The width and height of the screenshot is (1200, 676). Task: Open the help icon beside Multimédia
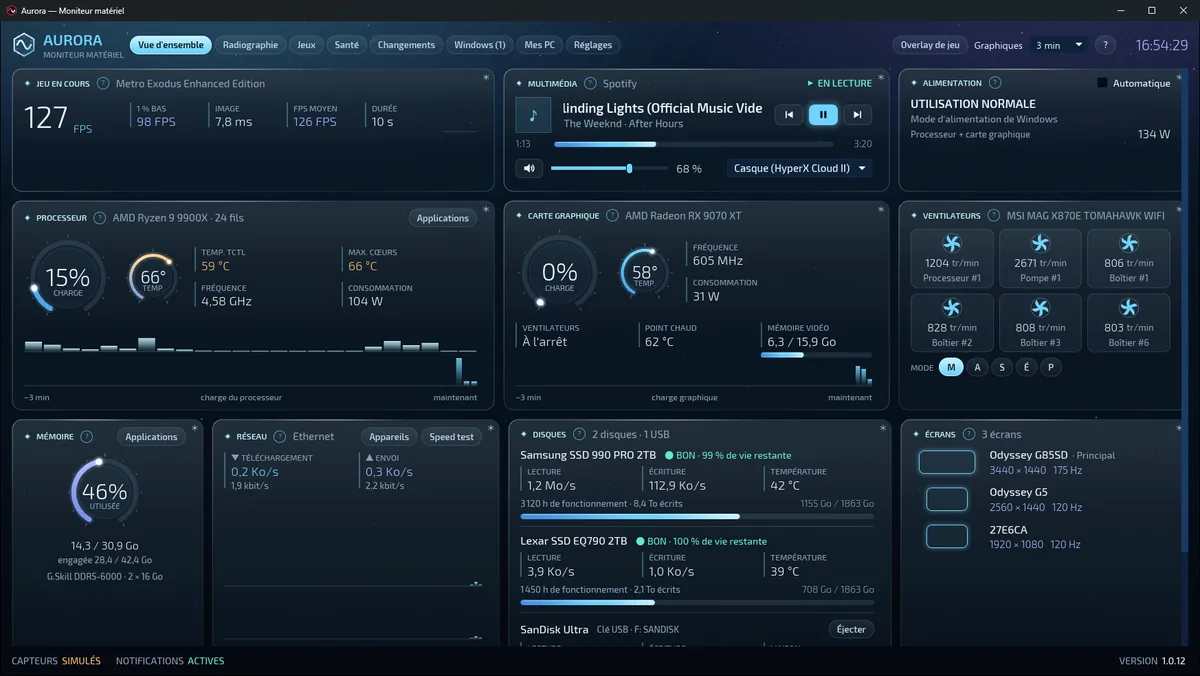pyautogui.click(x=590, y=84)
